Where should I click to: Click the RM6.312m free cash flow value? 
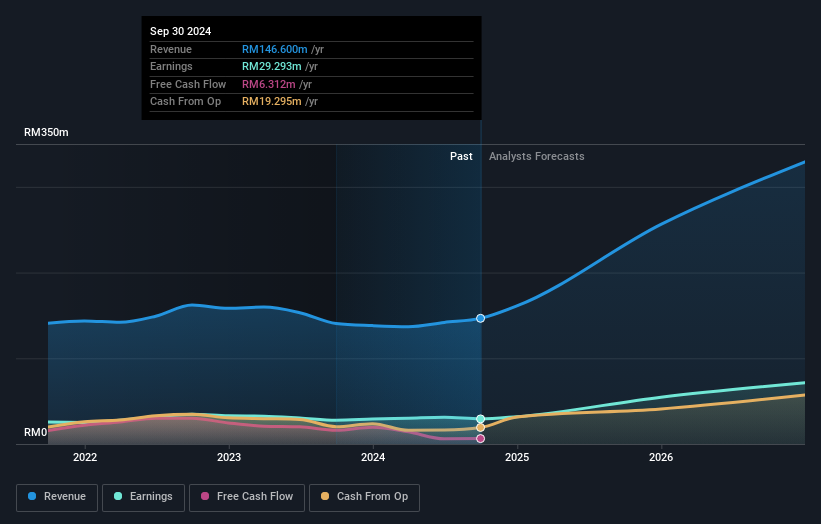[x=269, y=84]
